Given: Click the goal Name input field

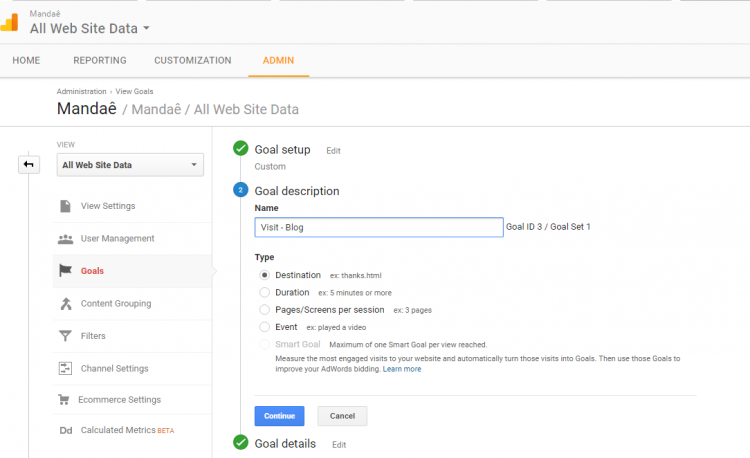Looking at the screenshot, I should (x=379, y=227).
